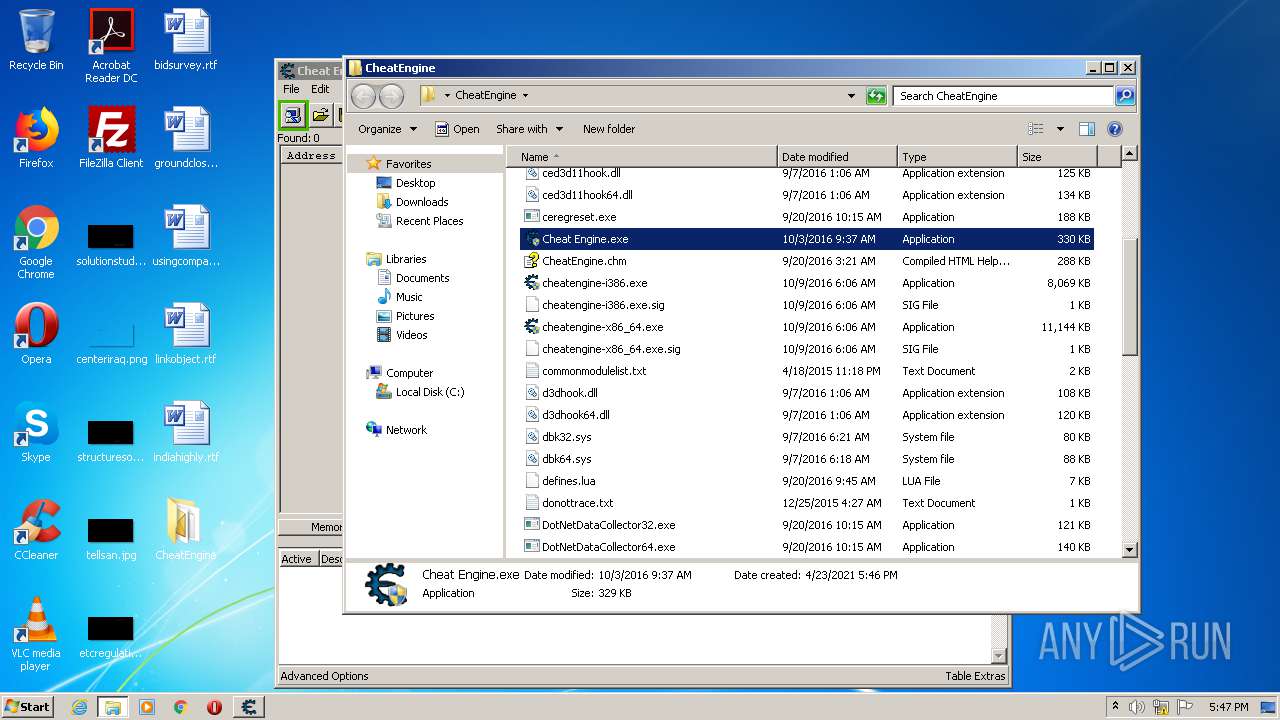Click Cheat Engine taskbar icon
This screenshot has height=720, width=1280.
pyautogui.click(x=249, y=707)
